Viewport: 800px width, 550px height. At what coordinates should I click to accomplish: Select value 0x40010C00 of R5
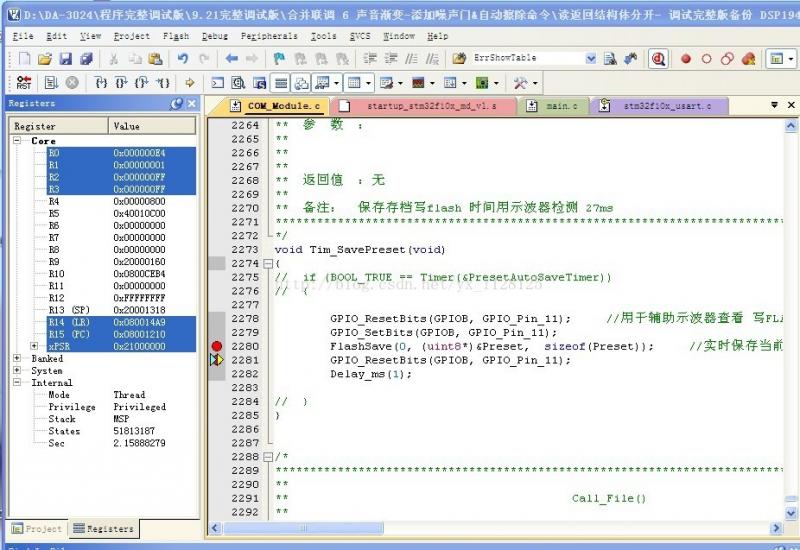(x=139, y=213)
